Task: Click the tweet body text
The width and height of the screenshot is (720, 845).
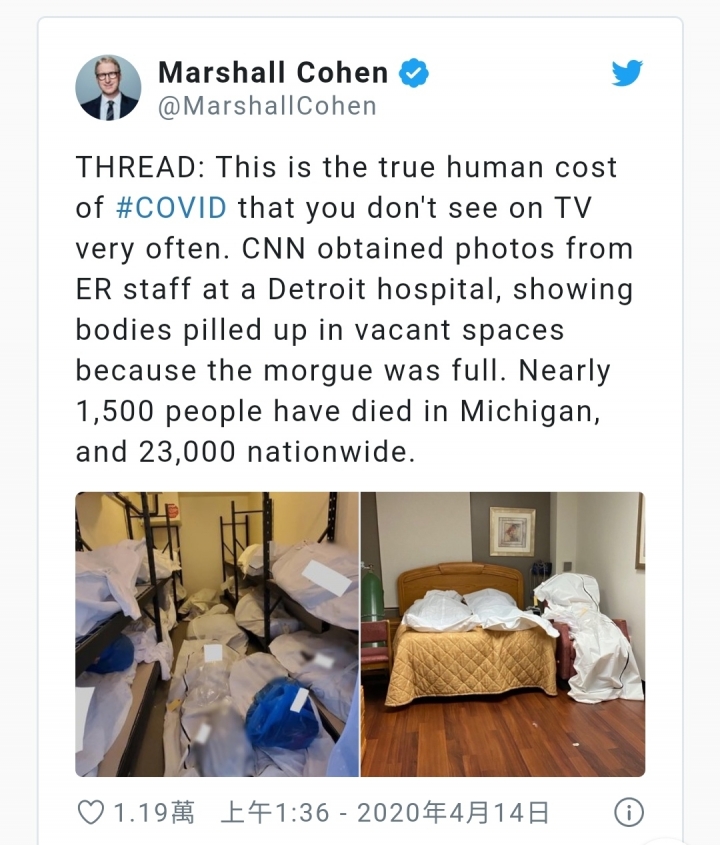Action: coord(354,309)
